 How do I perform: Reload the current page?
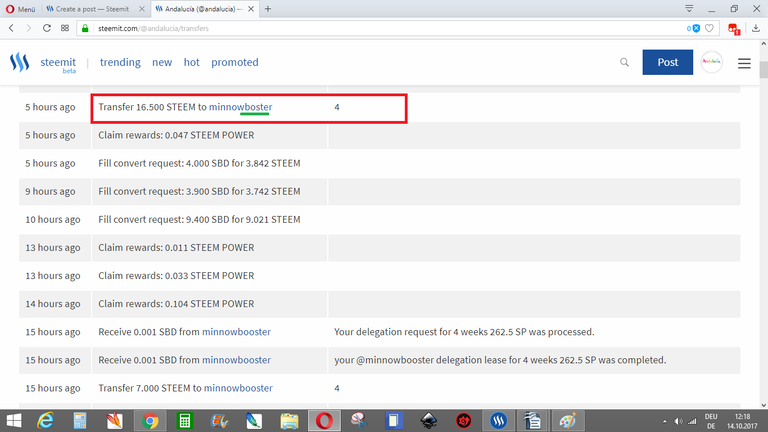coord(47,28)
